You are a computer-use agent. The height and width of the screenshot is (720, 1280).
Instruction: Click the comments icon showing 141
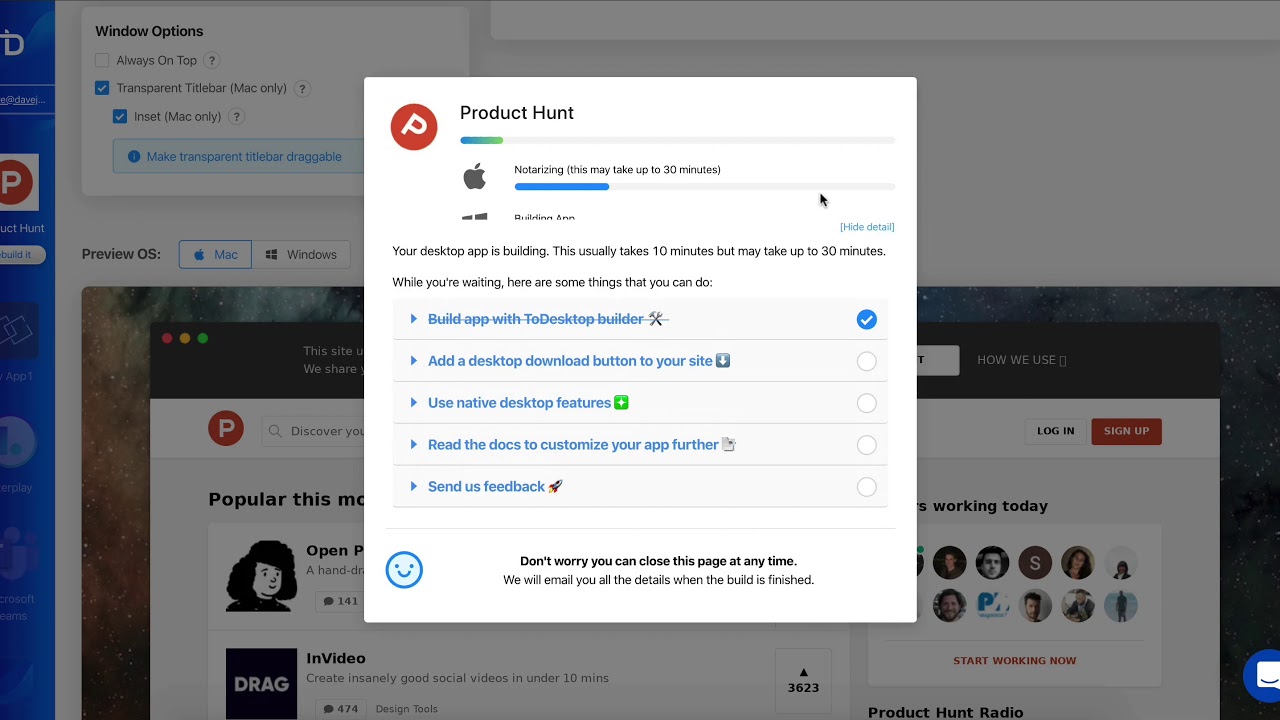(x=328, y=601)
